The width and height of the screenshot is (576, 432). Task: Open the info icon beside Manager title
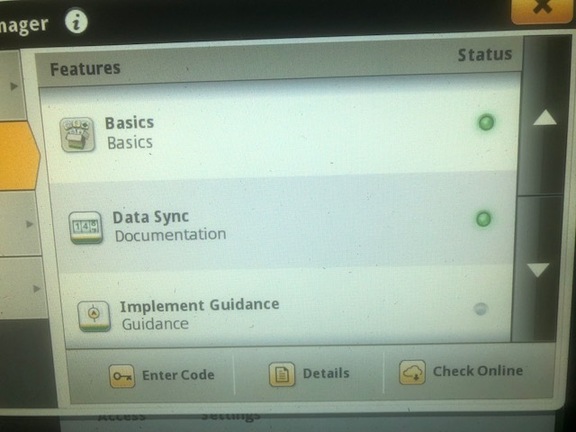coord(76,22)
